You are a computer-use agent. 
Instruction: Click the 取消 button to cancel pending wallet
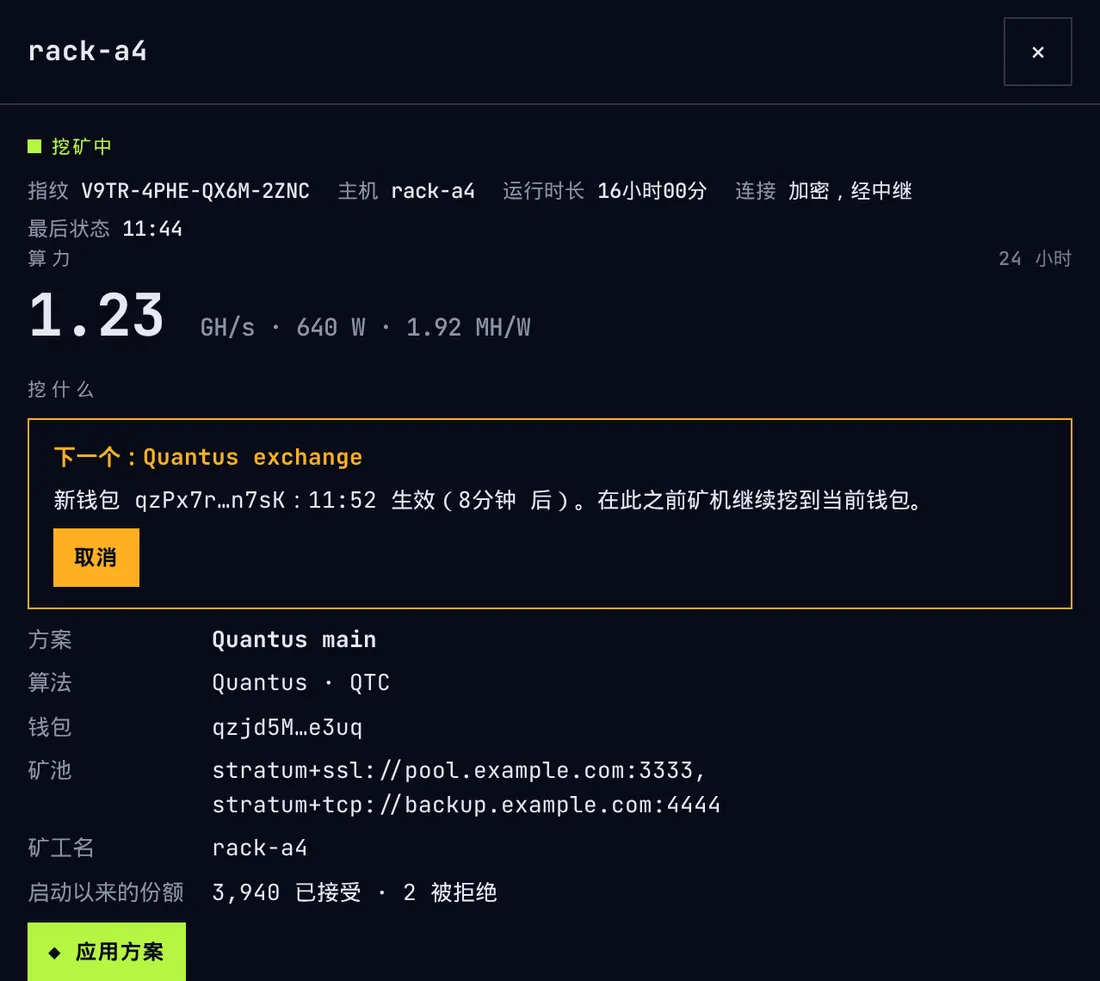[96, 557]
